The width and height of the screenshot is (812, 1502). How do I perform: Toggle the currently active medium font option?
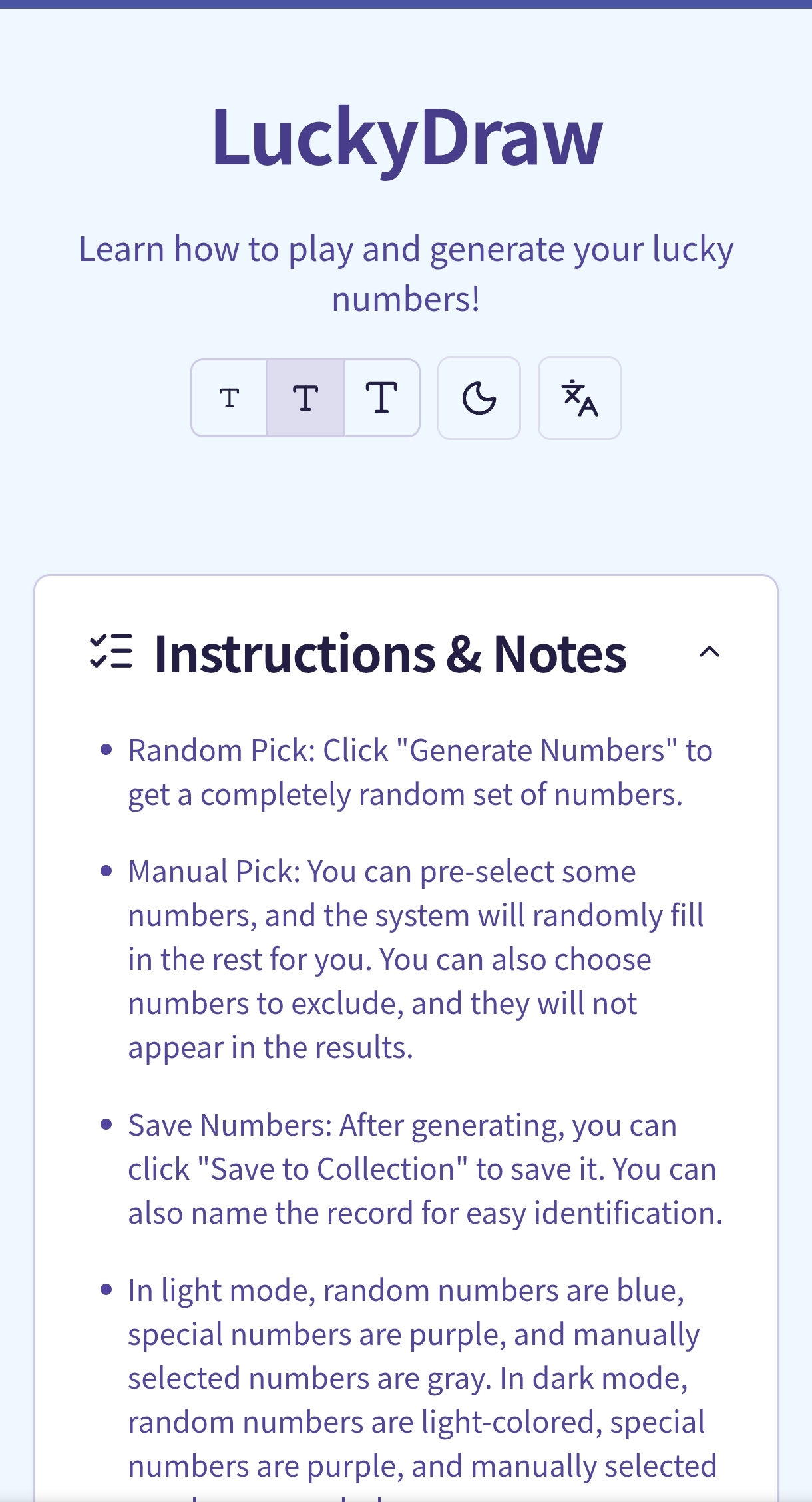point(305,398)
